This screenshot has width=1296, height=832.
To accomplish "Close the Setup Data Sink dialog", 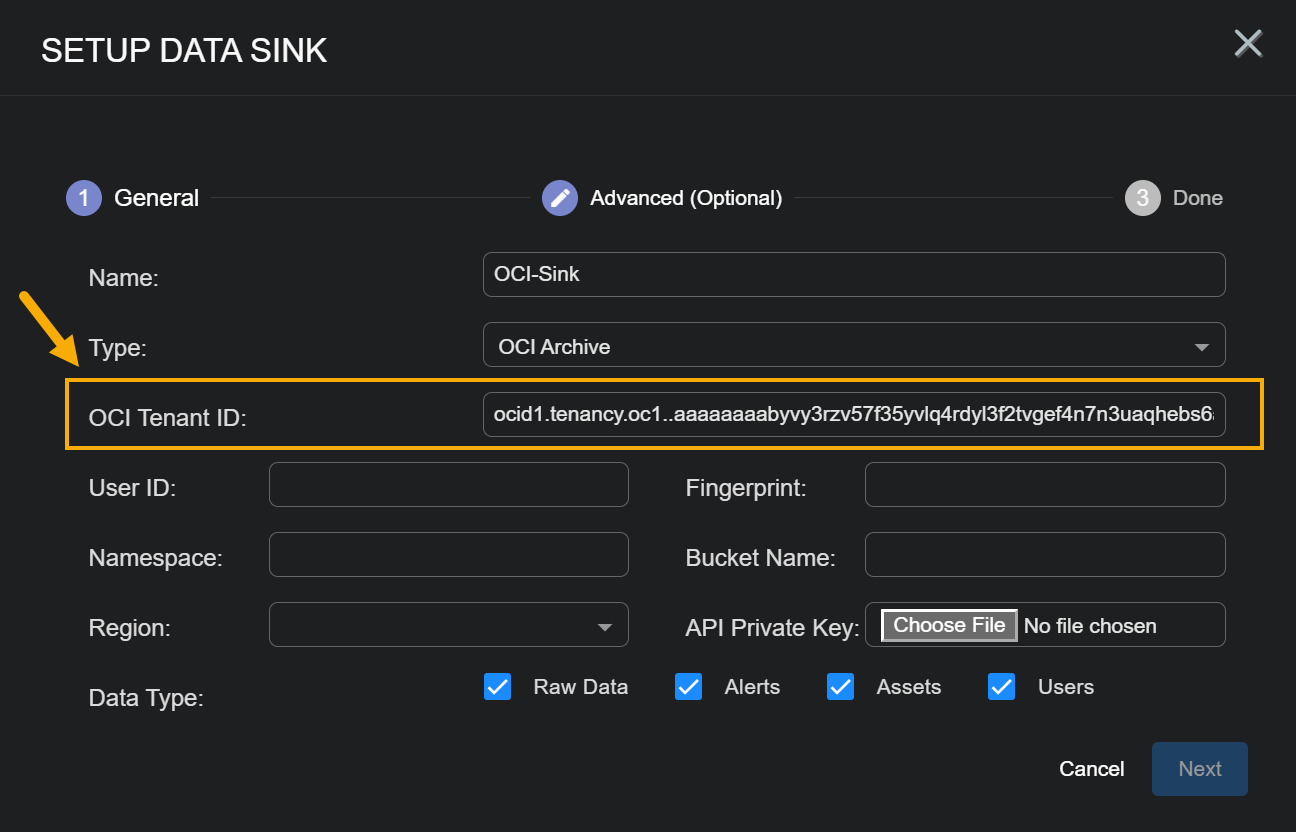I will tap(1248, 43).
